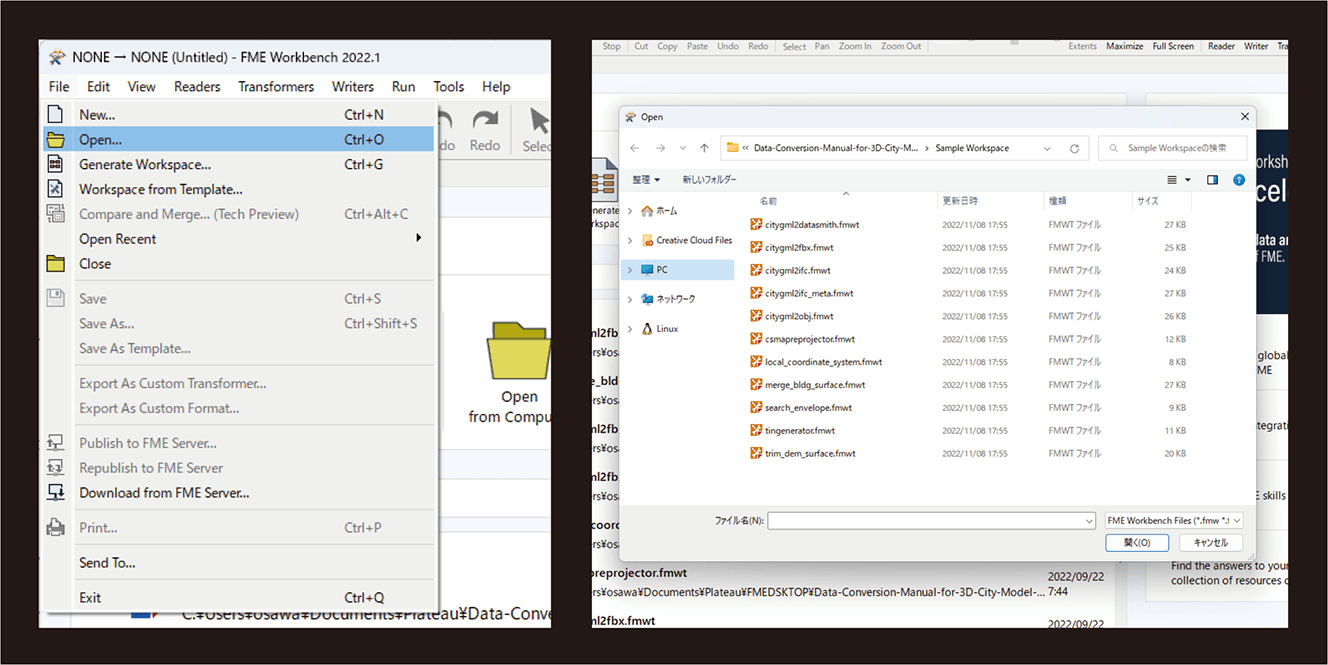Click 新しいフォルダー button
1328x665 pixels.
click(709, 180)
